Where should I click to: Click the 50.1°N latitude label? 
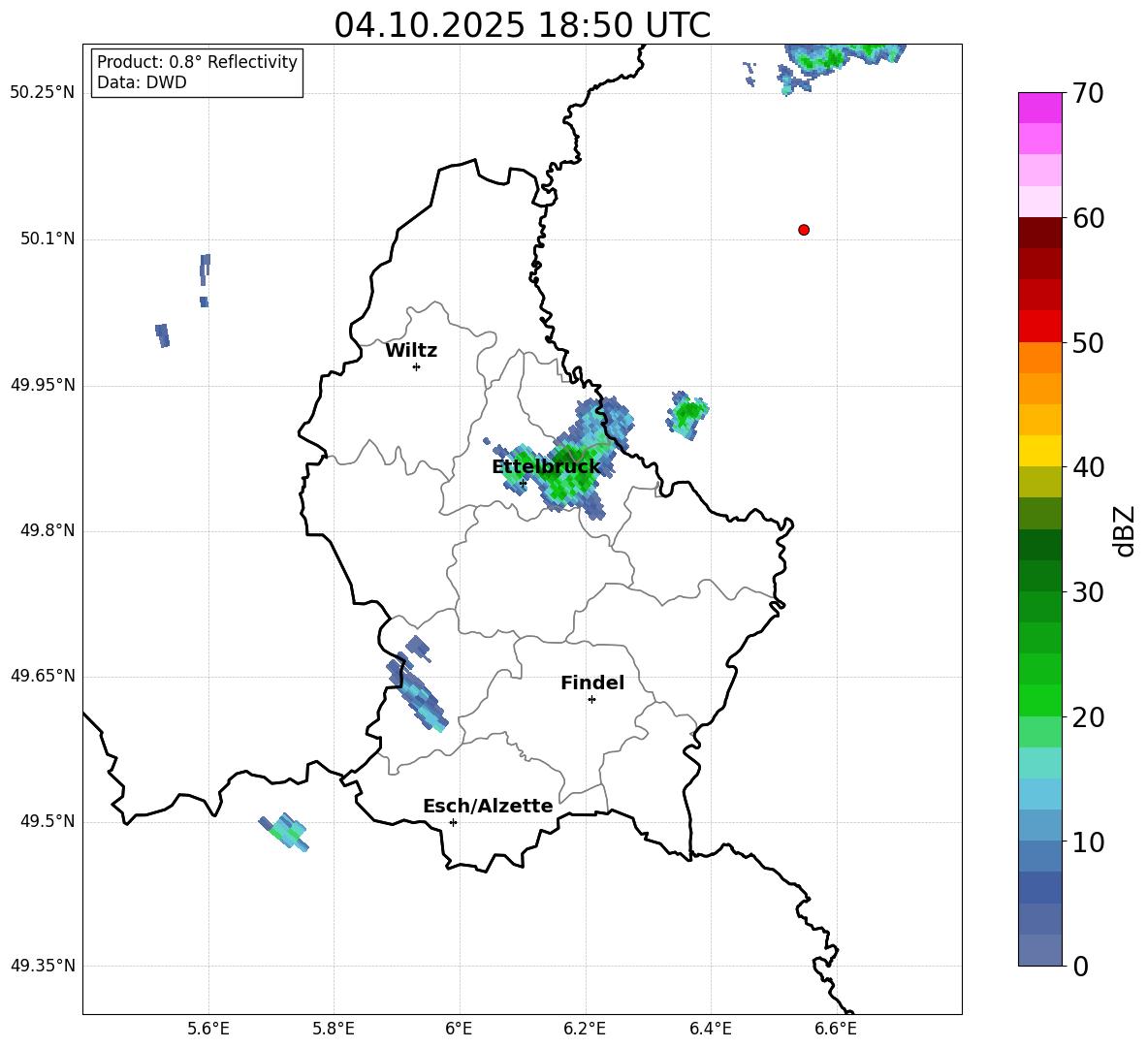click(x=48, y=238)
